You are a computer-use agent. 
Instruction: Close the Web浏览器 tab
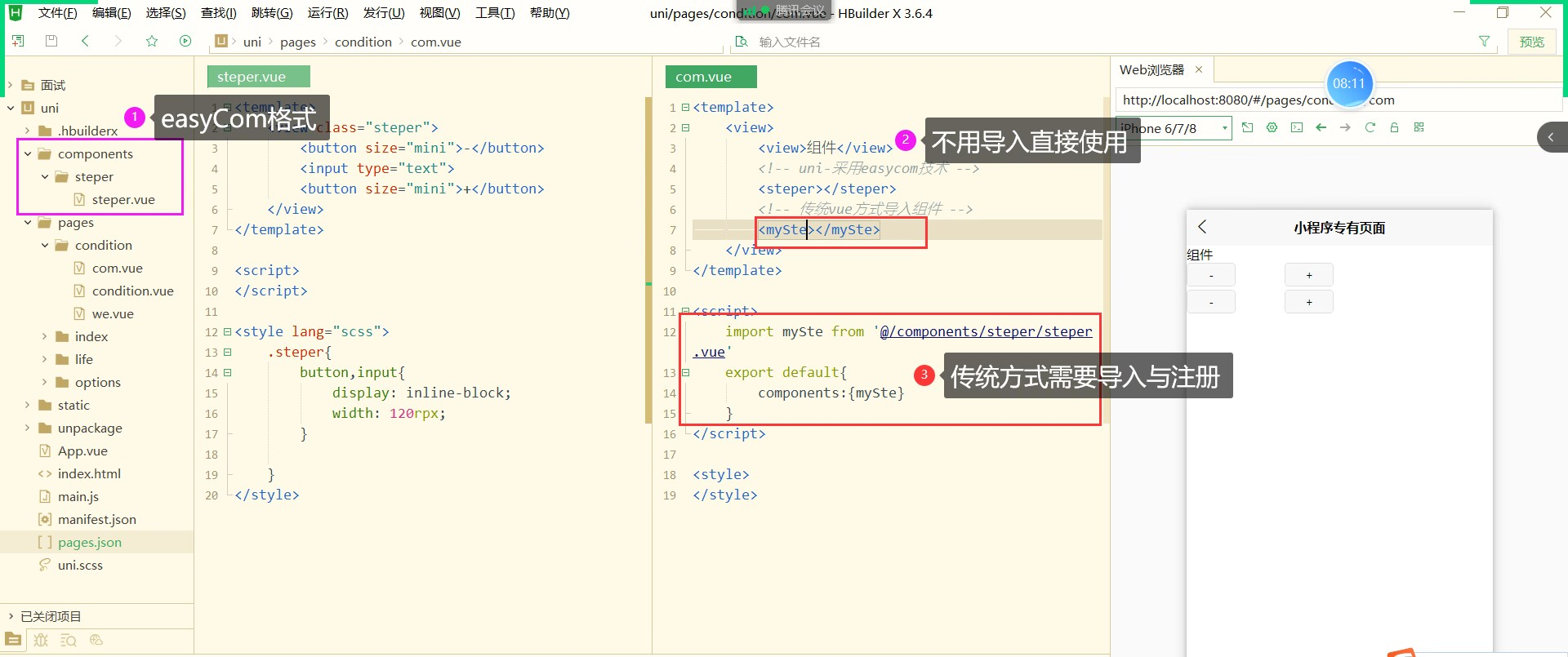coord(1199,69)
